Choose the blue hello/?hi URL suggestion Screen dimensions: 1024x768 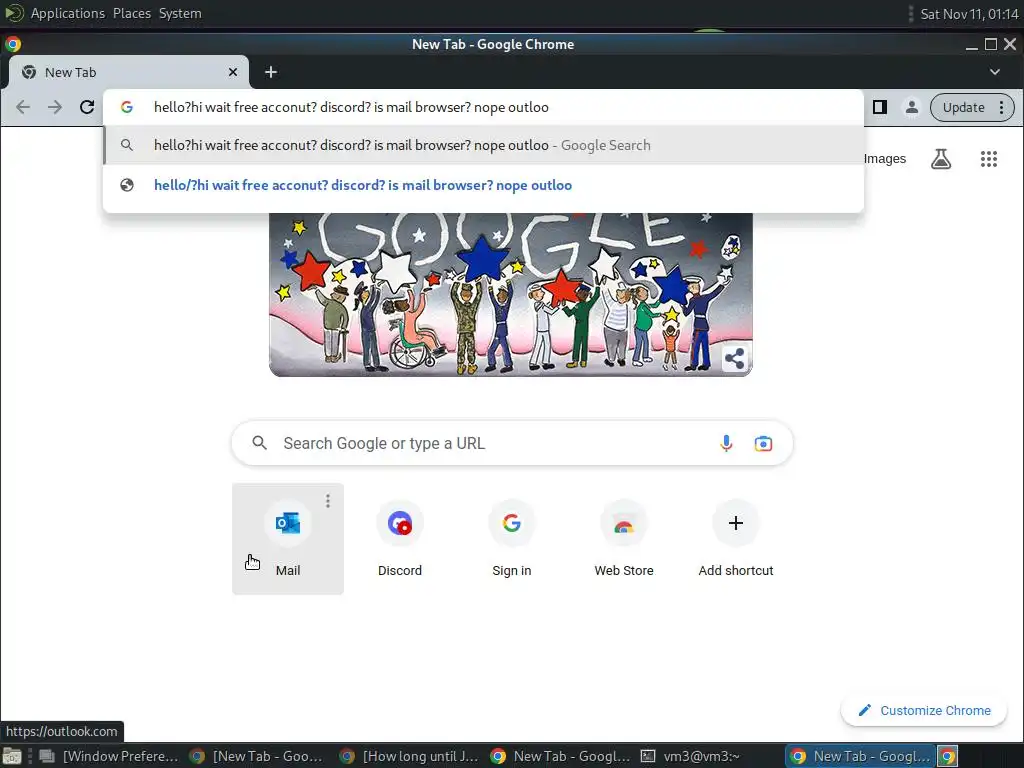pyautogui.click(x=483, y=185)
